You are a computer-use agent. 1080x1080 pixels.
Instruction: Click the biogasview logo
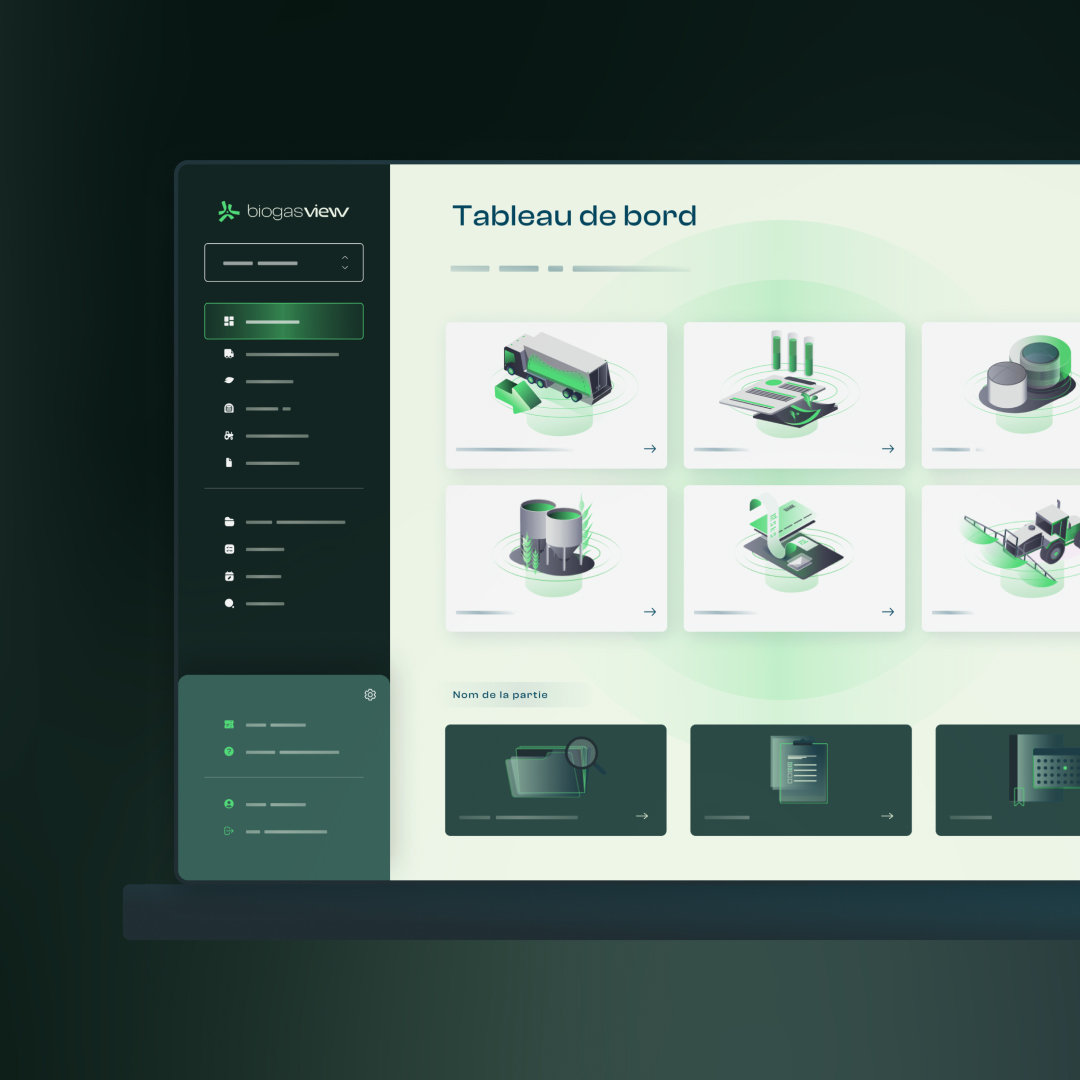click(x=284, y=211)
